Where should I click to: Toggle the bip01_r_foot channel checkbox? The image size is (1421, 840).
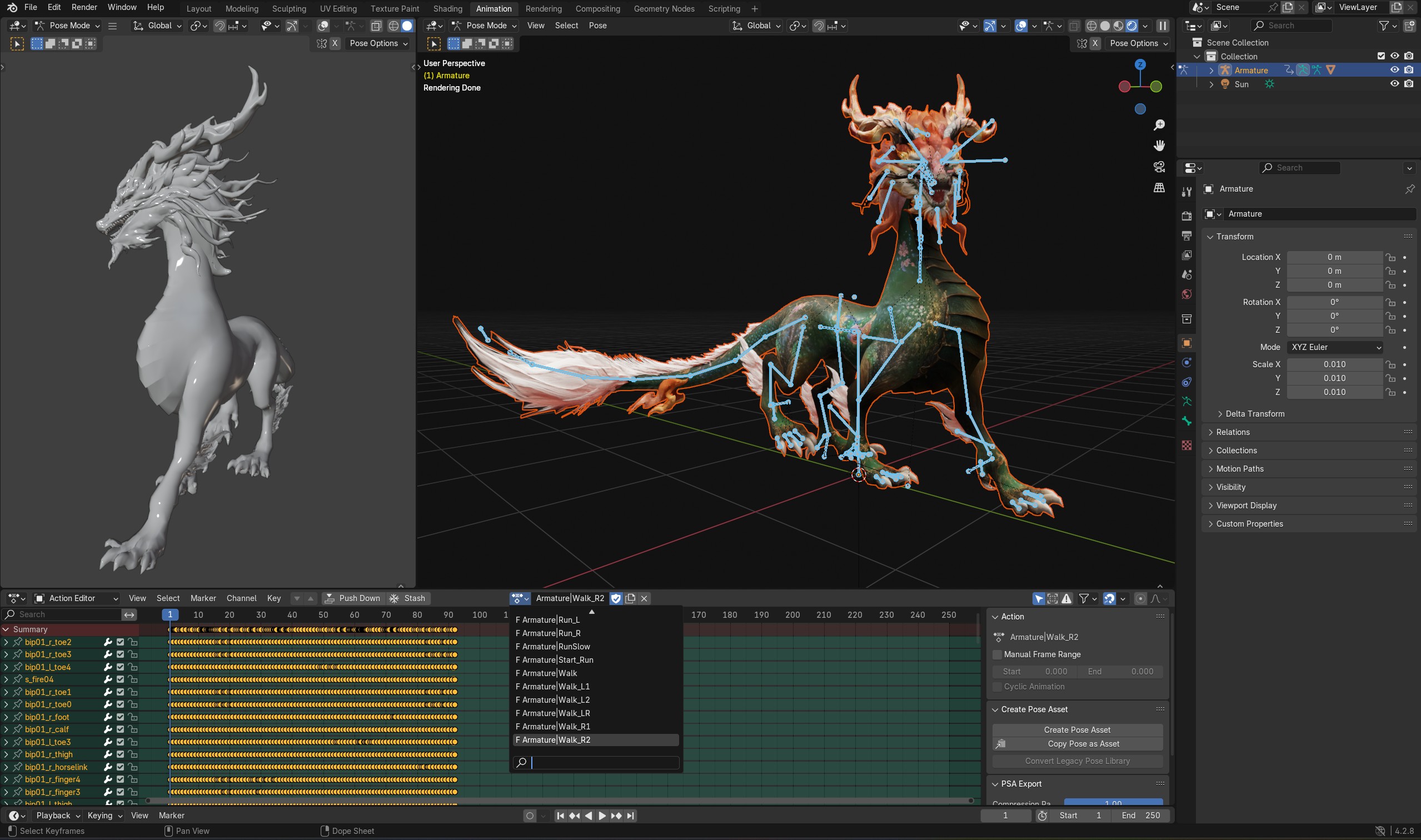(x=120, y=717)
